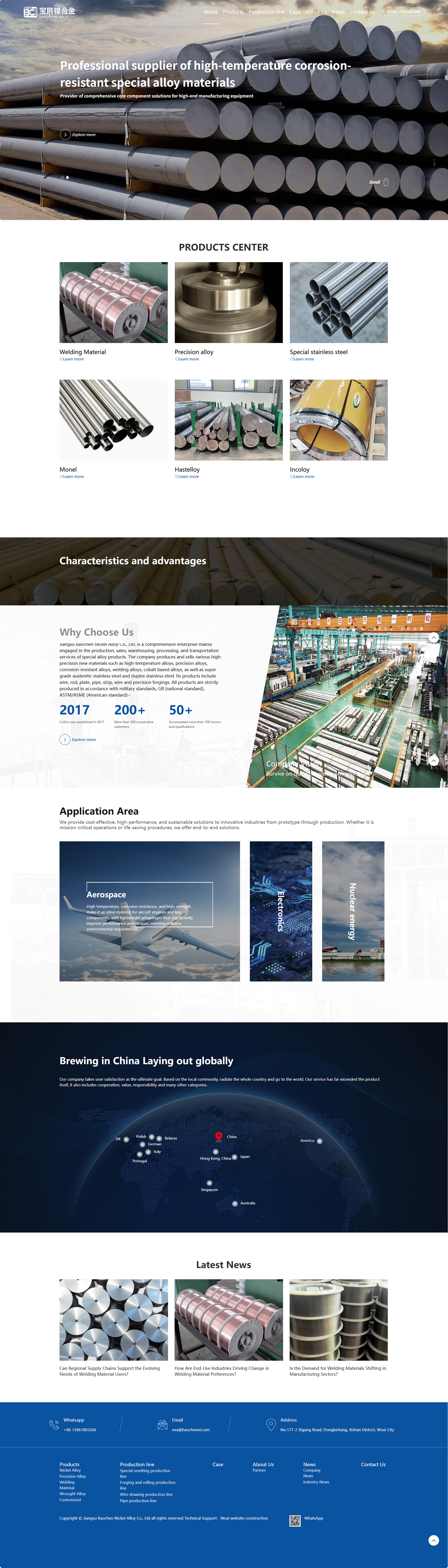448x1568 pixels.
Task: Click the China red location marker
Action: 218,1137
